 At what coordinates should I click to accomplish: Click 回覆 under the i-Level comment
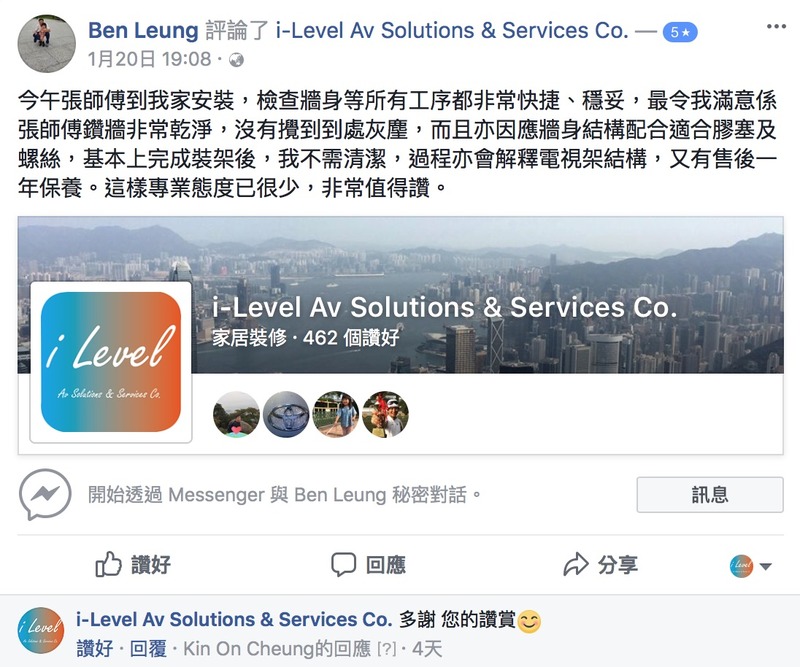tap(148, 649)
